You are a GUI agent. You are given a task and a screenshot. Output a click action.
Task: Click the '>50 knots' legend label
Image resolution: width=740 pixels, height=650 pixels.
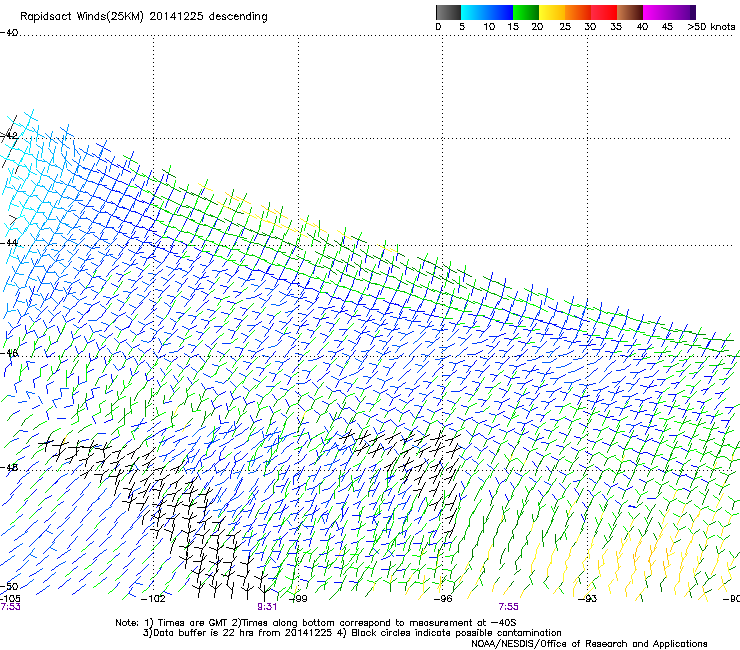[711, 27]
